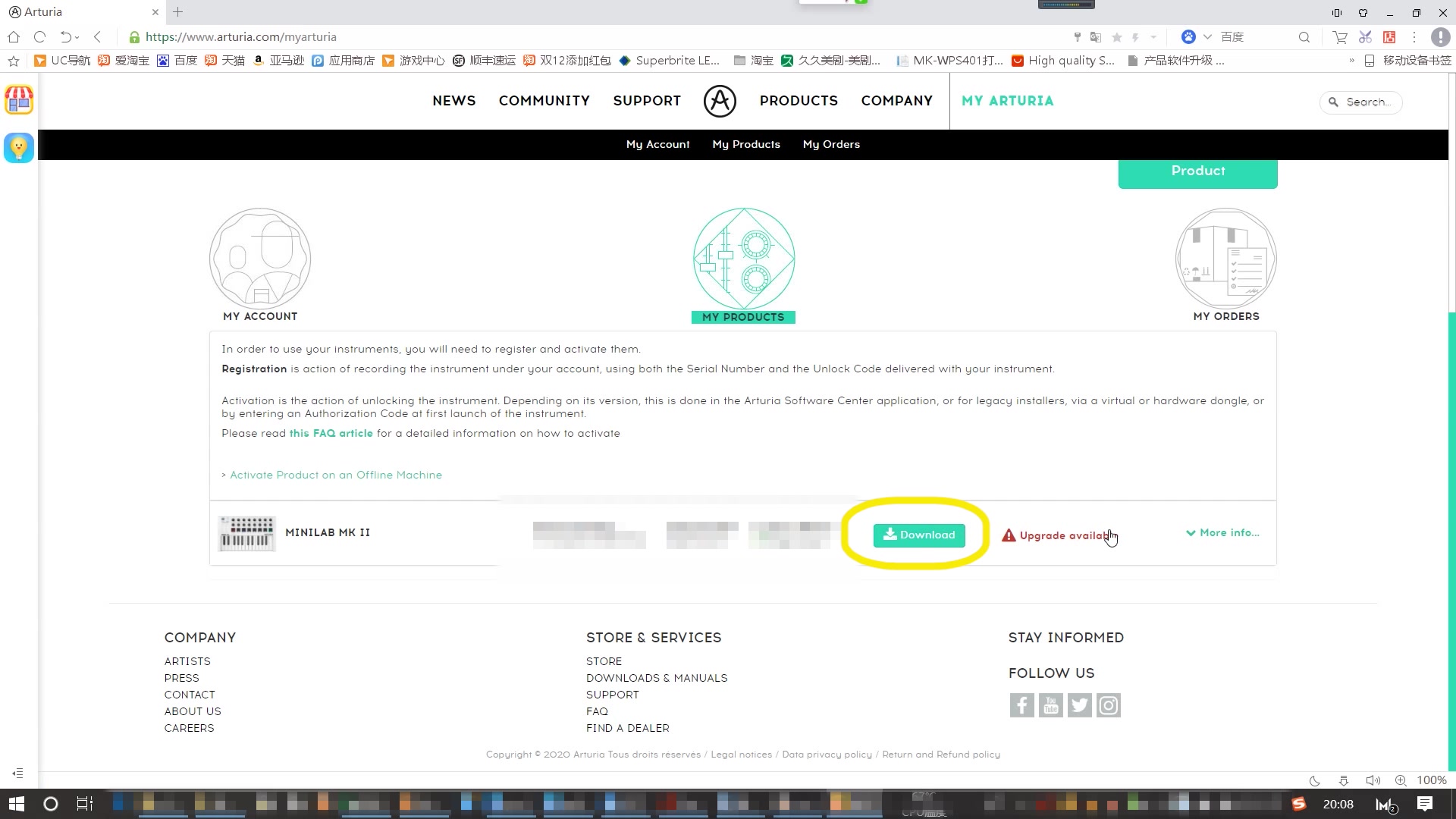This screenshot has width=1456, height=819.
Task: Open Legal notices link in footer
Action: (741, 755)
